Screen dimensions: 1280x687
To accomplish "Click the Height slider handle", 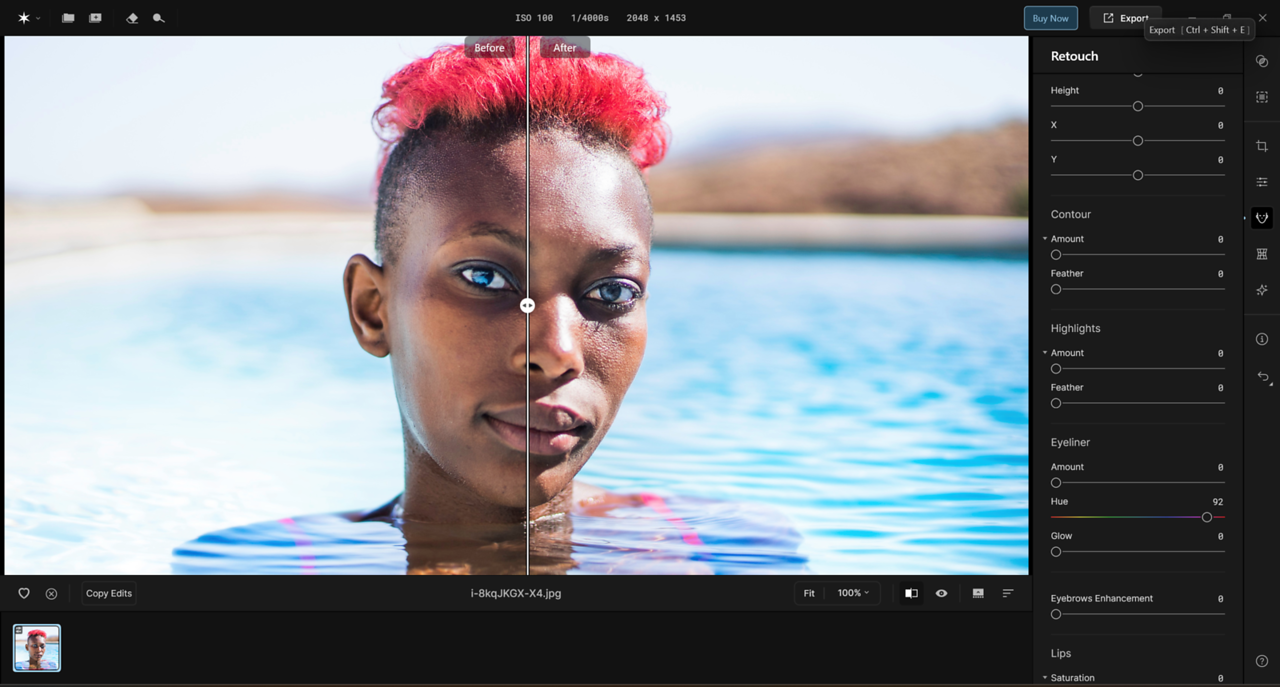I will click(1138, 106).
